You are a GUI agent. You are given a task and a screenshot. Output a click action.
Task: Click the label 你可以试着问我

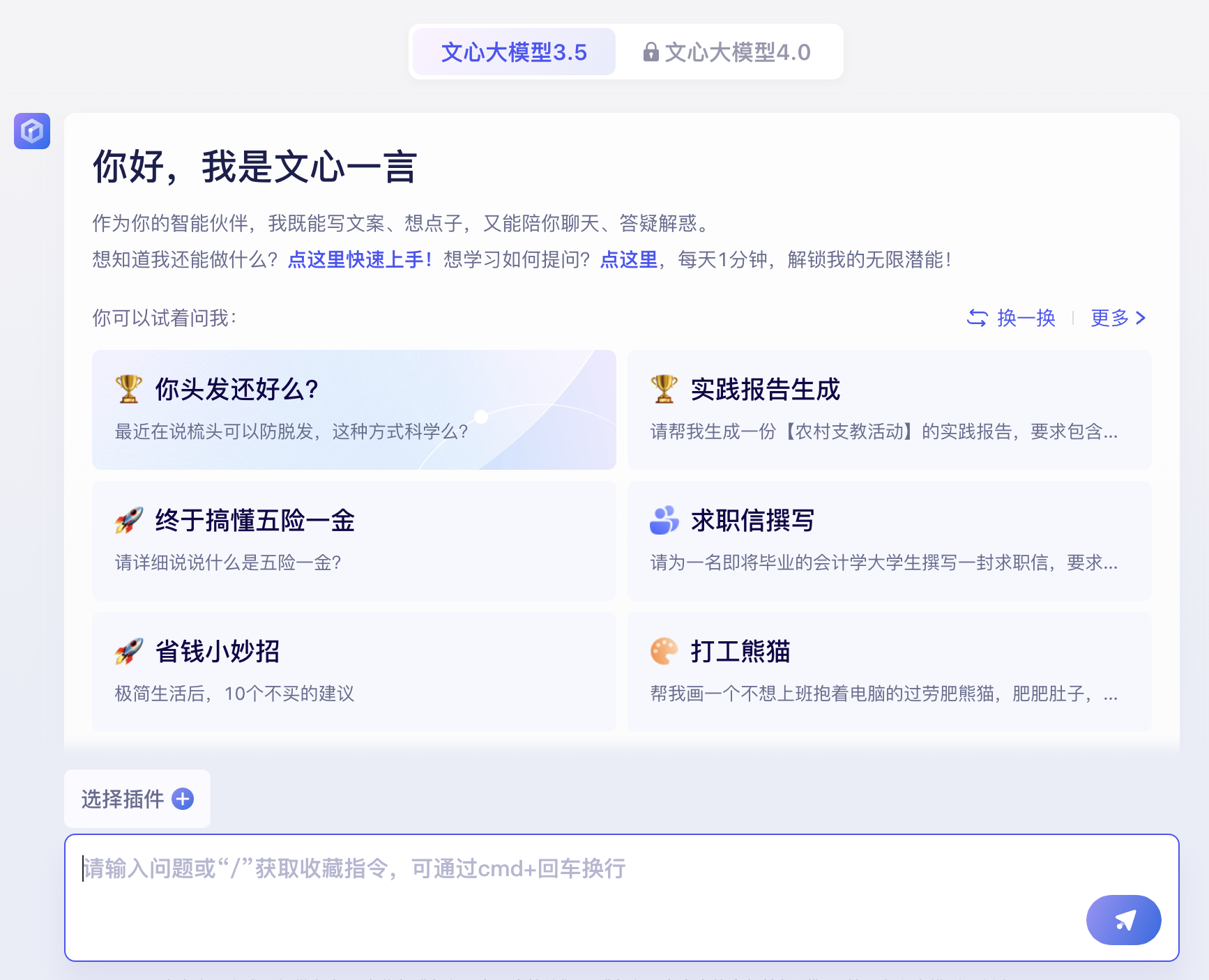point(165,318)
